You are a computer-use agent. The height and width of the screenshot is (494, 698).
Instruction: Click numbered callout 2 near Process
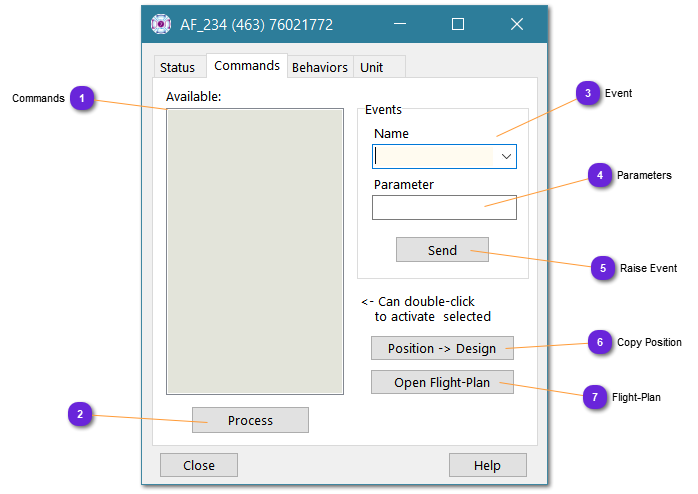coord(81,414)
